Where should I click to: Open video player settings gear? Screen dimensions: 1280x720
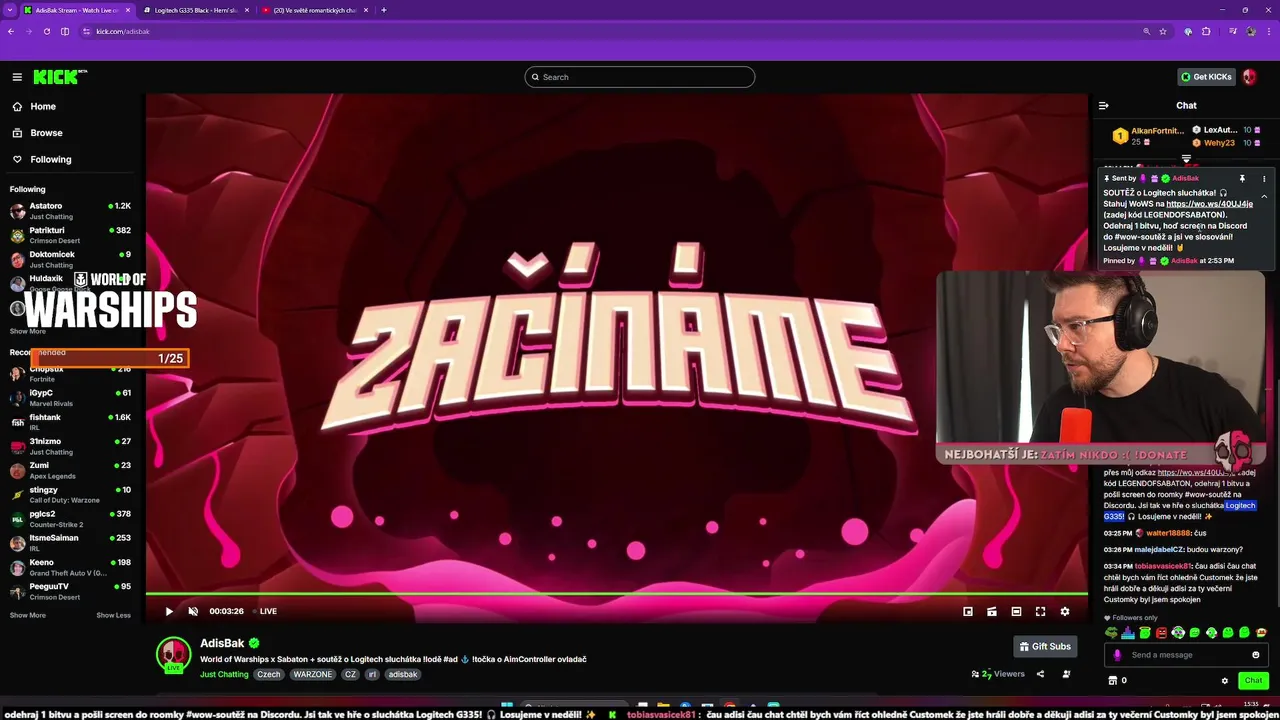click(x=1064, y=611)
